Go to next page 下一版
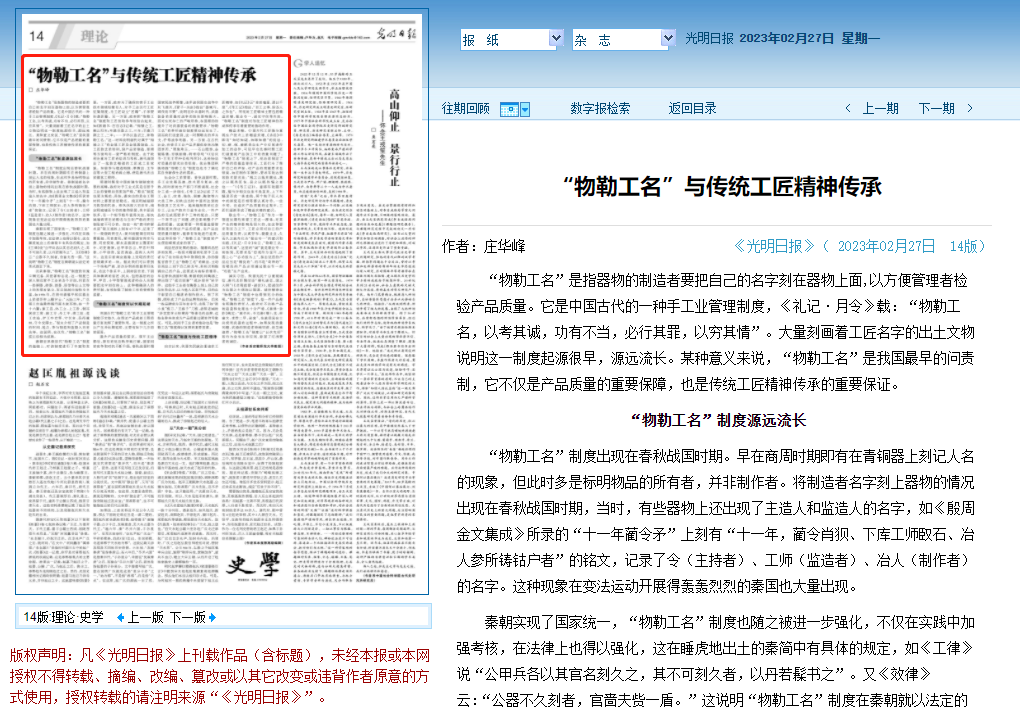Screen dimensions: 1020x716 coord(187,617)
